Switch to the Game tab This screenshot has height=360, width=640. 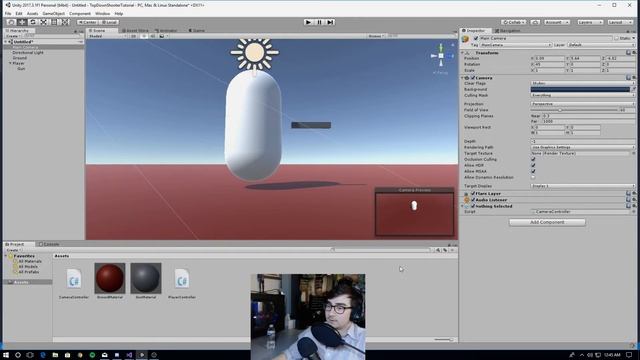pyautogui.click(x=197, y=31)
